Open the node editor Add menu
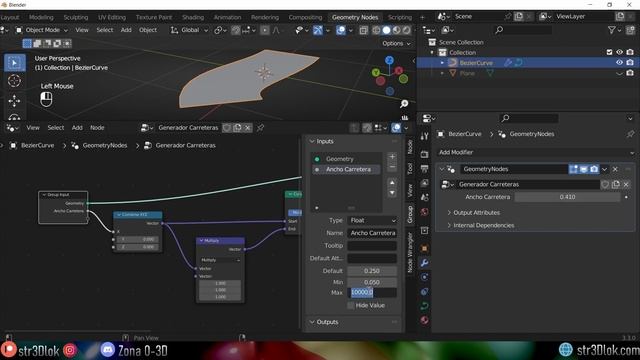640x360 pixels. (x=77, y=128)
